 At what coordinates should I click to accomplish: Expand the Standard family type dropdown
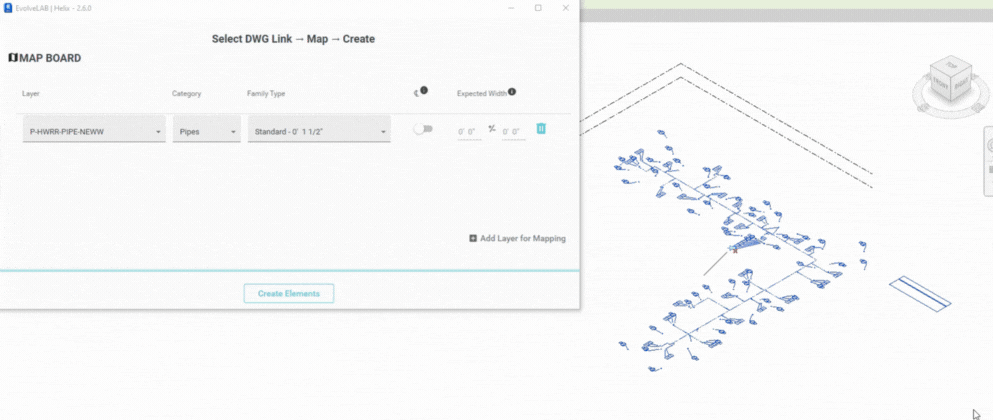tap(318, 131)
